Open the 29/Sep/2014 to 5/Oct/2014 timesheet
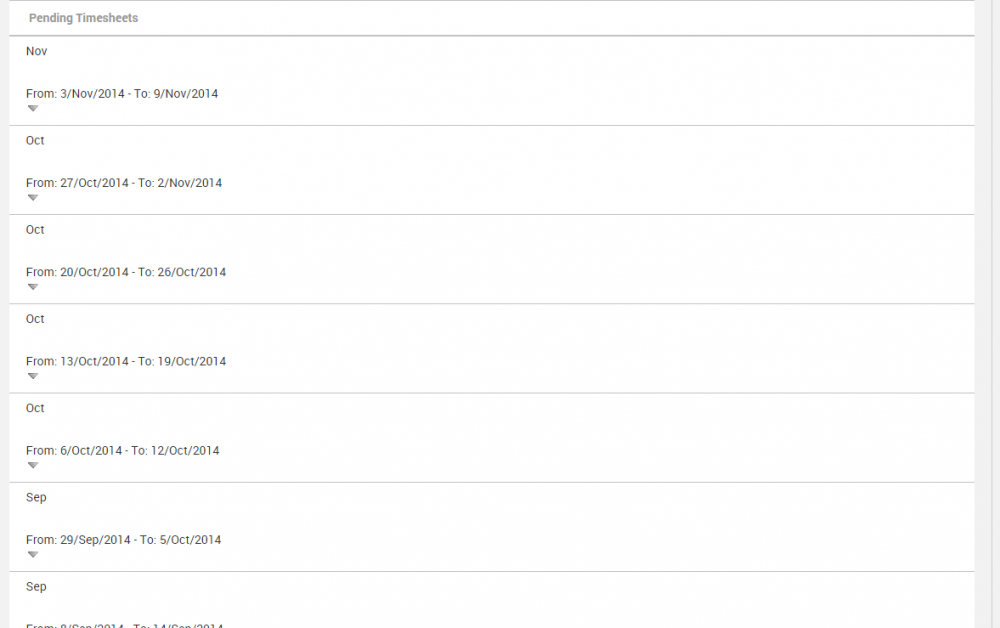This screenshot has height=628, width=1000. point(124,540)
